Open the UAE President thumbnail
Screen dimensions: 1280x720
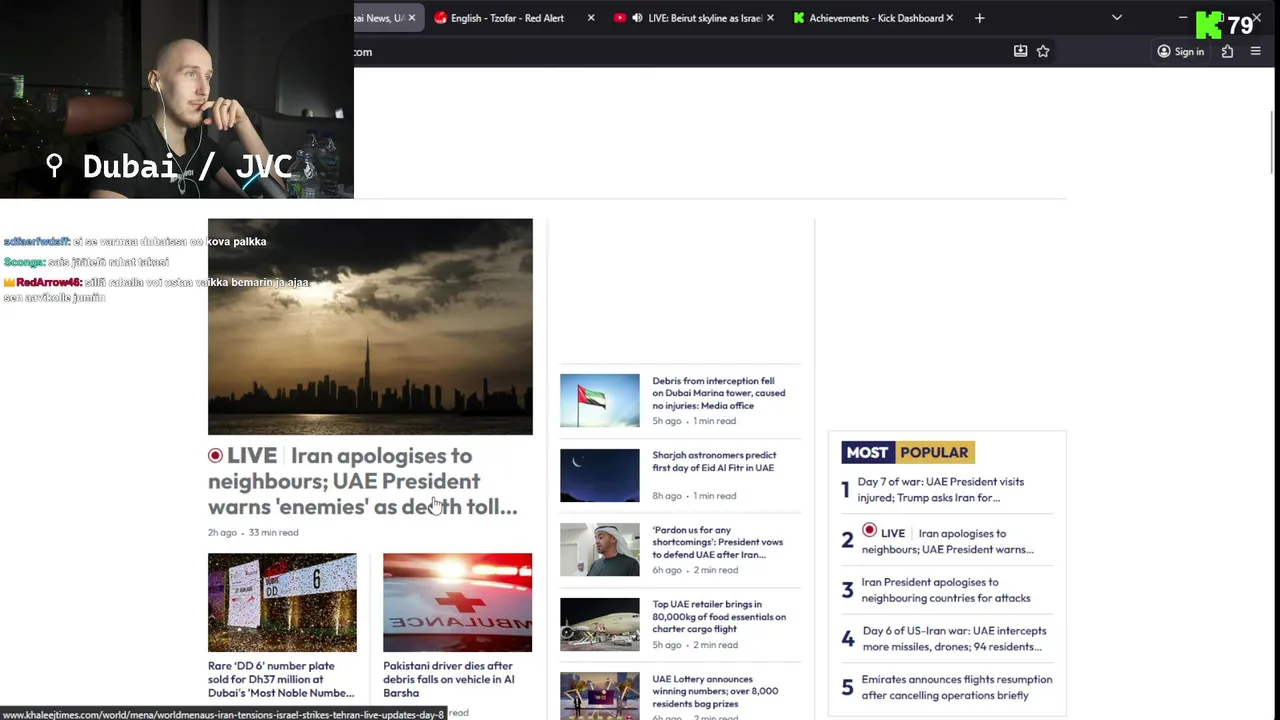click(599, 549)
